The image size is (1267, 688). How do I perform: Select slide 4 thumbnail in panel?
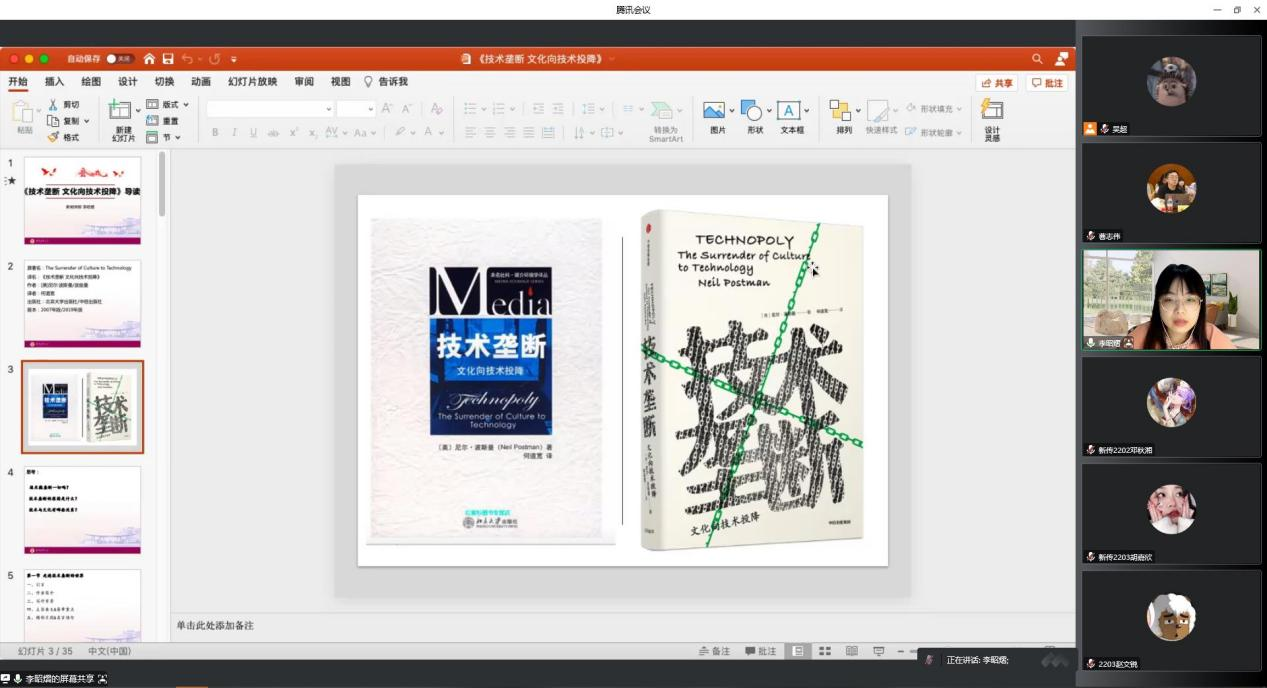coord(83,509)
